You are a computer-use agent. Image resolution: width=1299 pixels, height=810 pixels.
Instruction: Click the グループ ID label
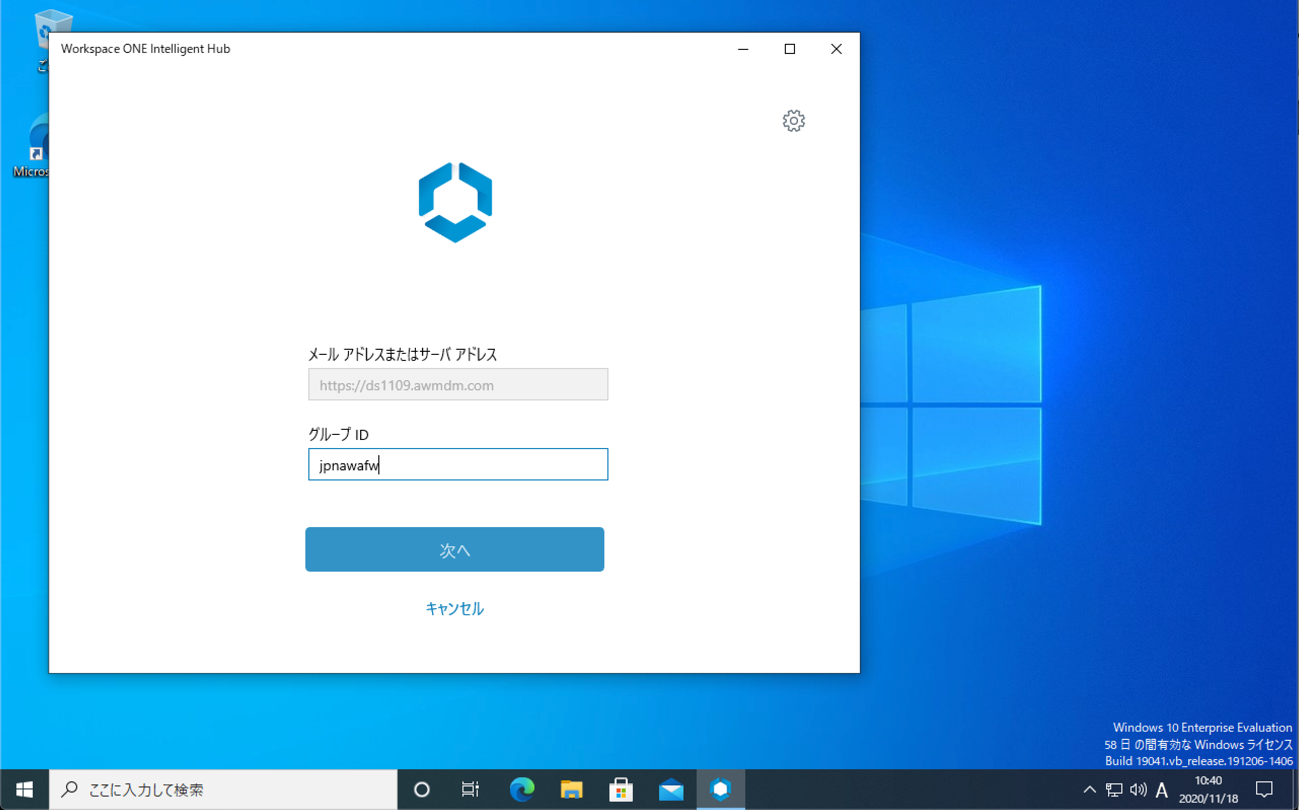(339, 435)
